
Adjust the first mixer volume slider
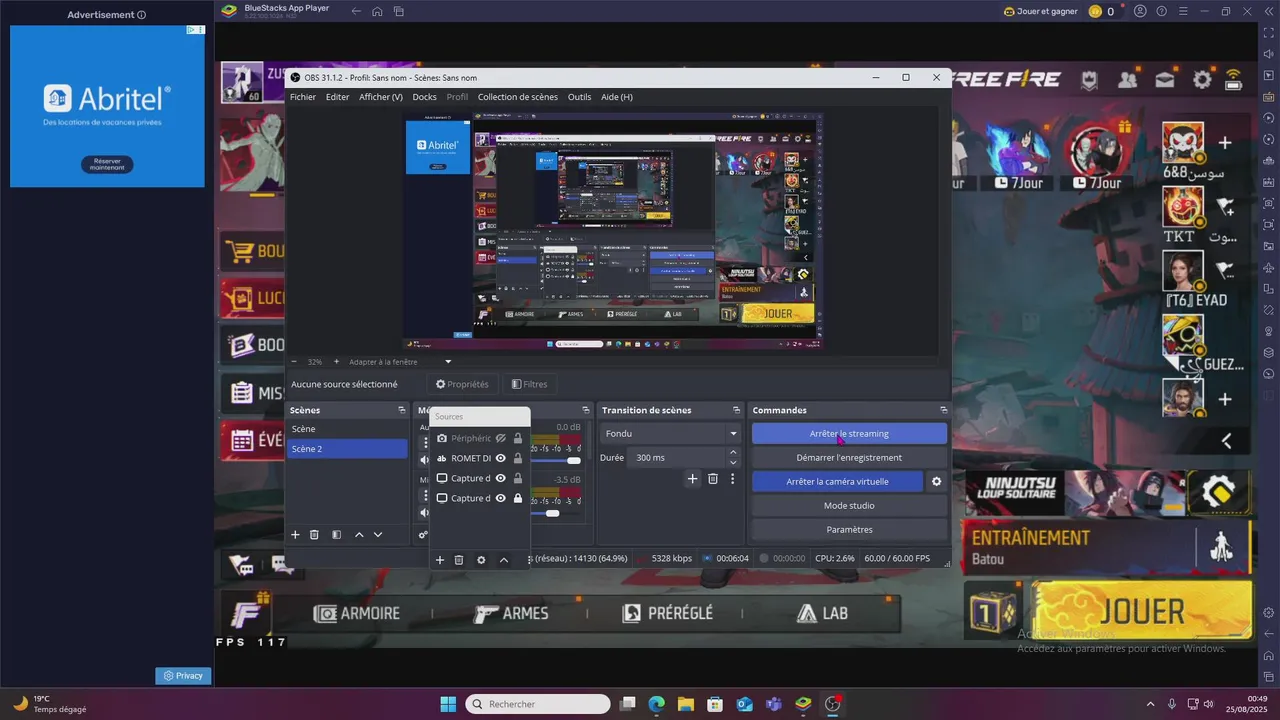pyautogui.click(x=574, y=460)
